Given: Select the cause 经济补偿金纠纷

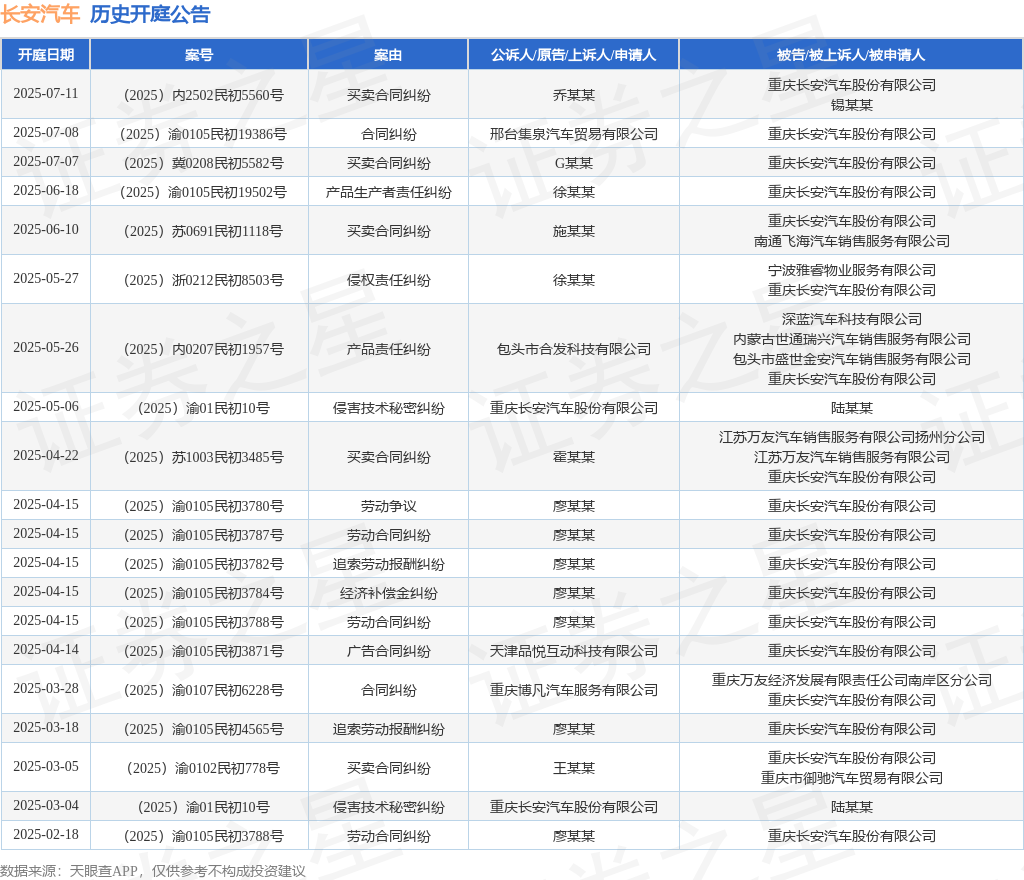Looking at the screenshot, I should click(x=388, y=593).
